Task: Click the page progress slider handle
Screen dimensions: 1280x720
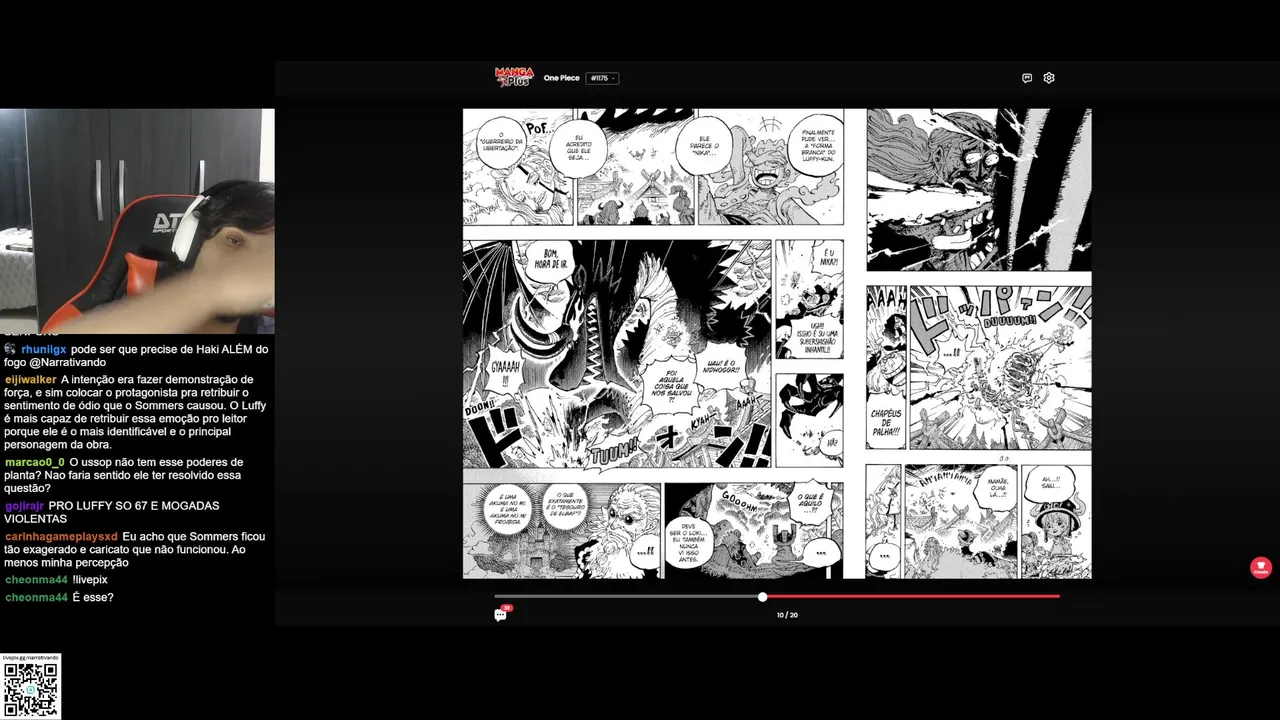Action: click(x=762, y=597)
